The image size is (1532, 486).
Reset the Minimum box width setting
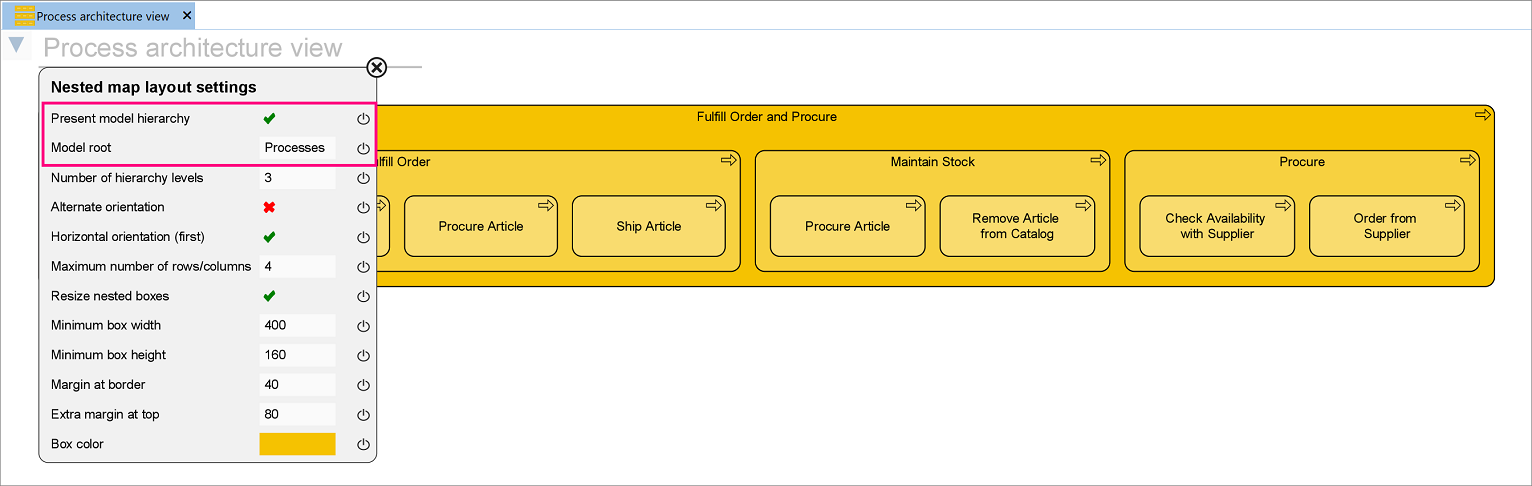point(364,326)
